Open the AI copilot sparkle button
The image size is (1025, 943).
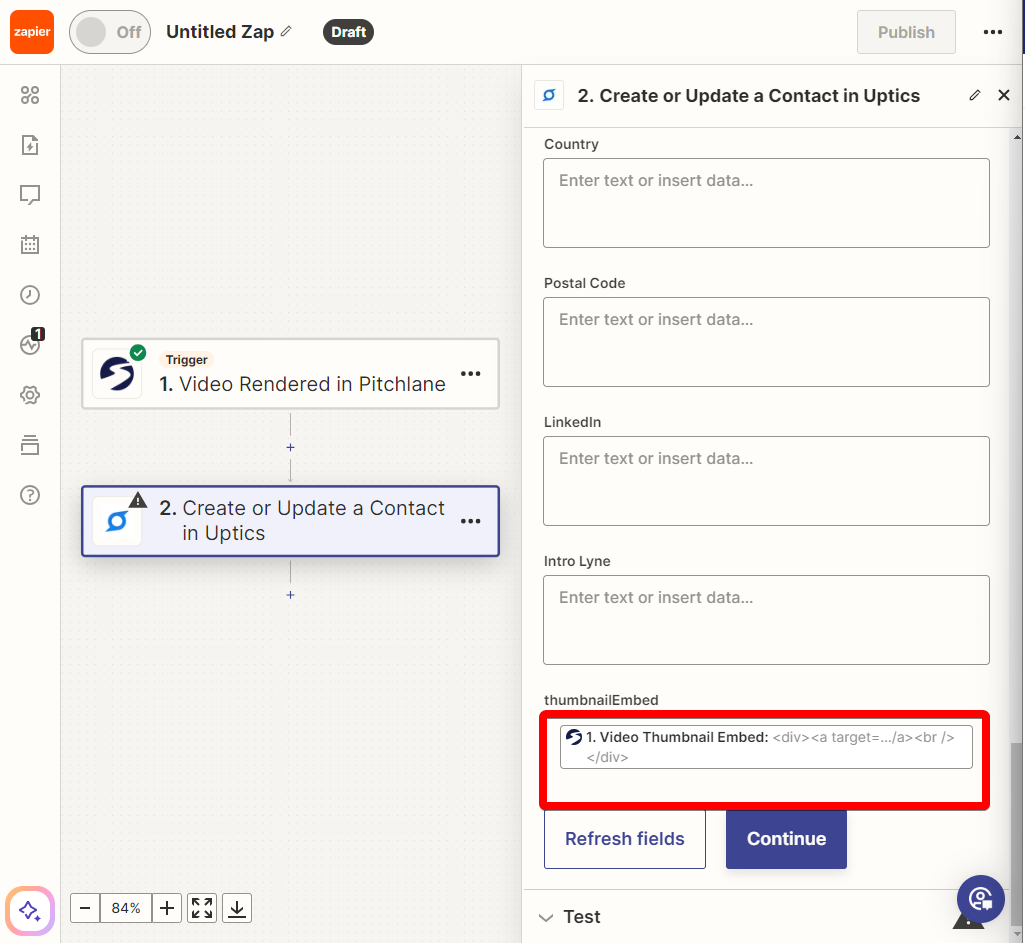[x=30, y=910]
